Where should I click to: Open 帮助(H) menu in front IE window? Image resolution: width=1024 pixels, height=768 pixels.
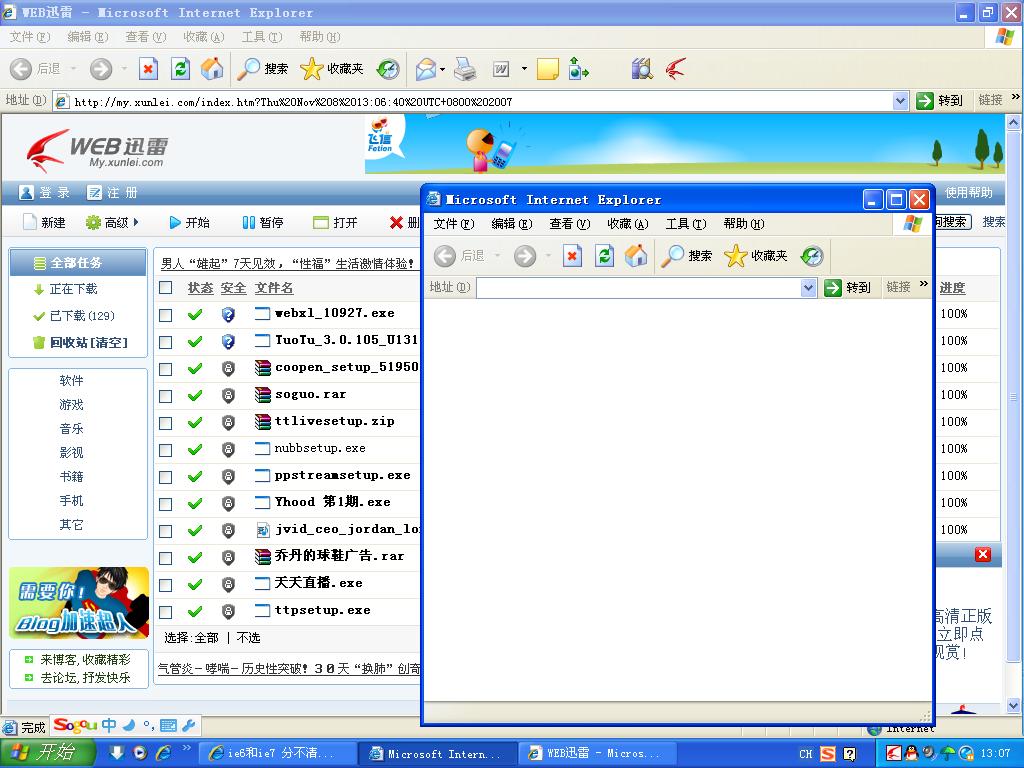tap(744, 224)
